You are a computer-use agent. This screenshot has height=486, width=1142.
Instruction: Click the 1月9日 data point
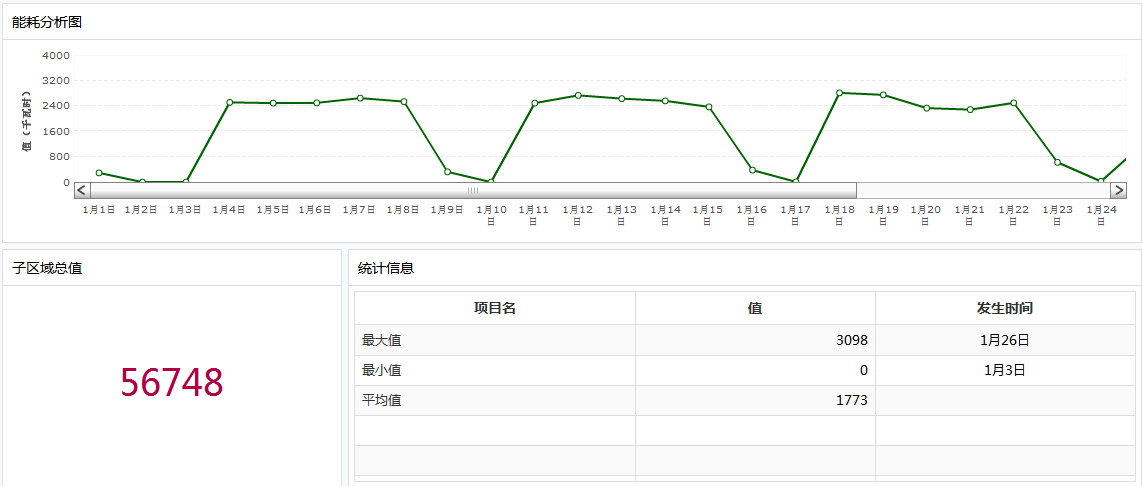[x=447, y=172]
